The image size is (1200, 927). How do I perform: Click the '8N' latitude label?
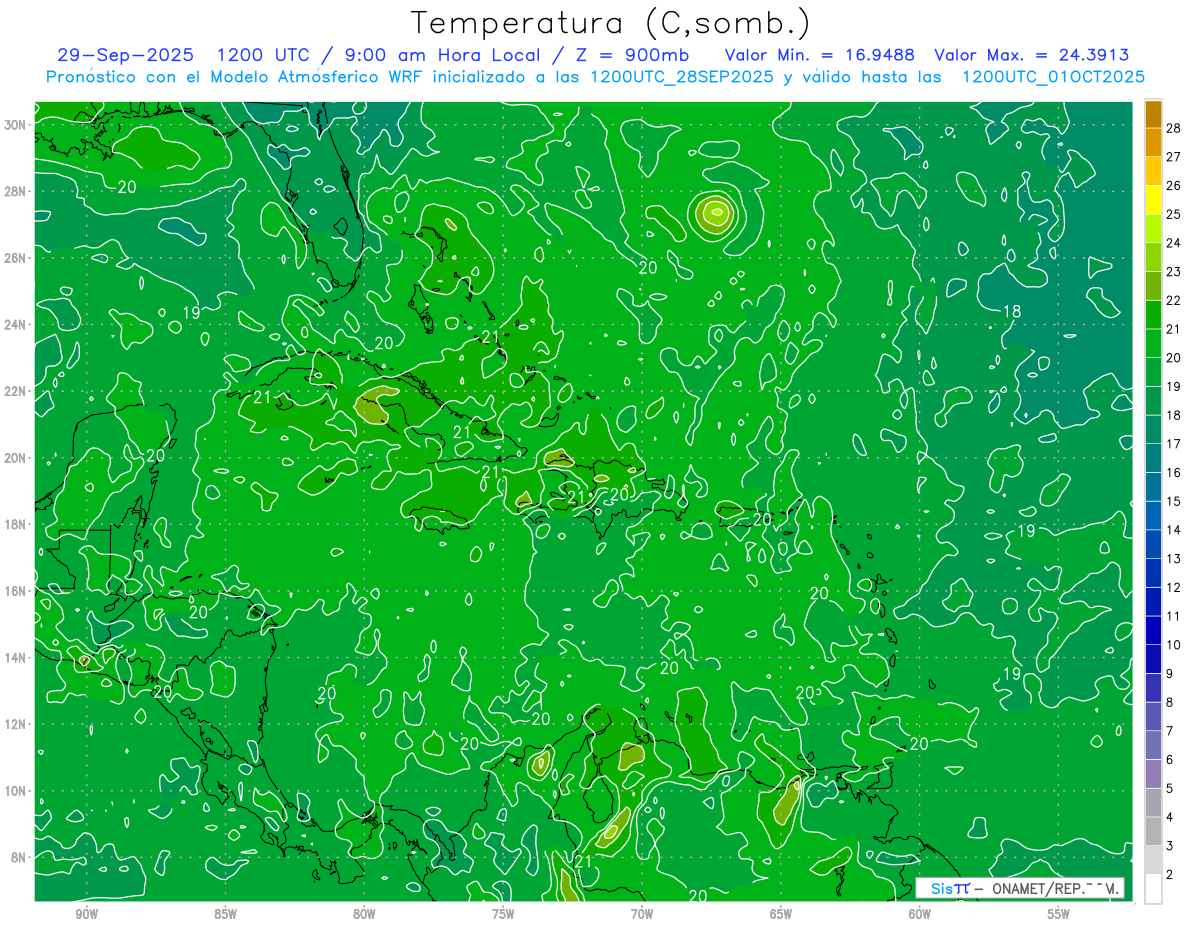19,857
